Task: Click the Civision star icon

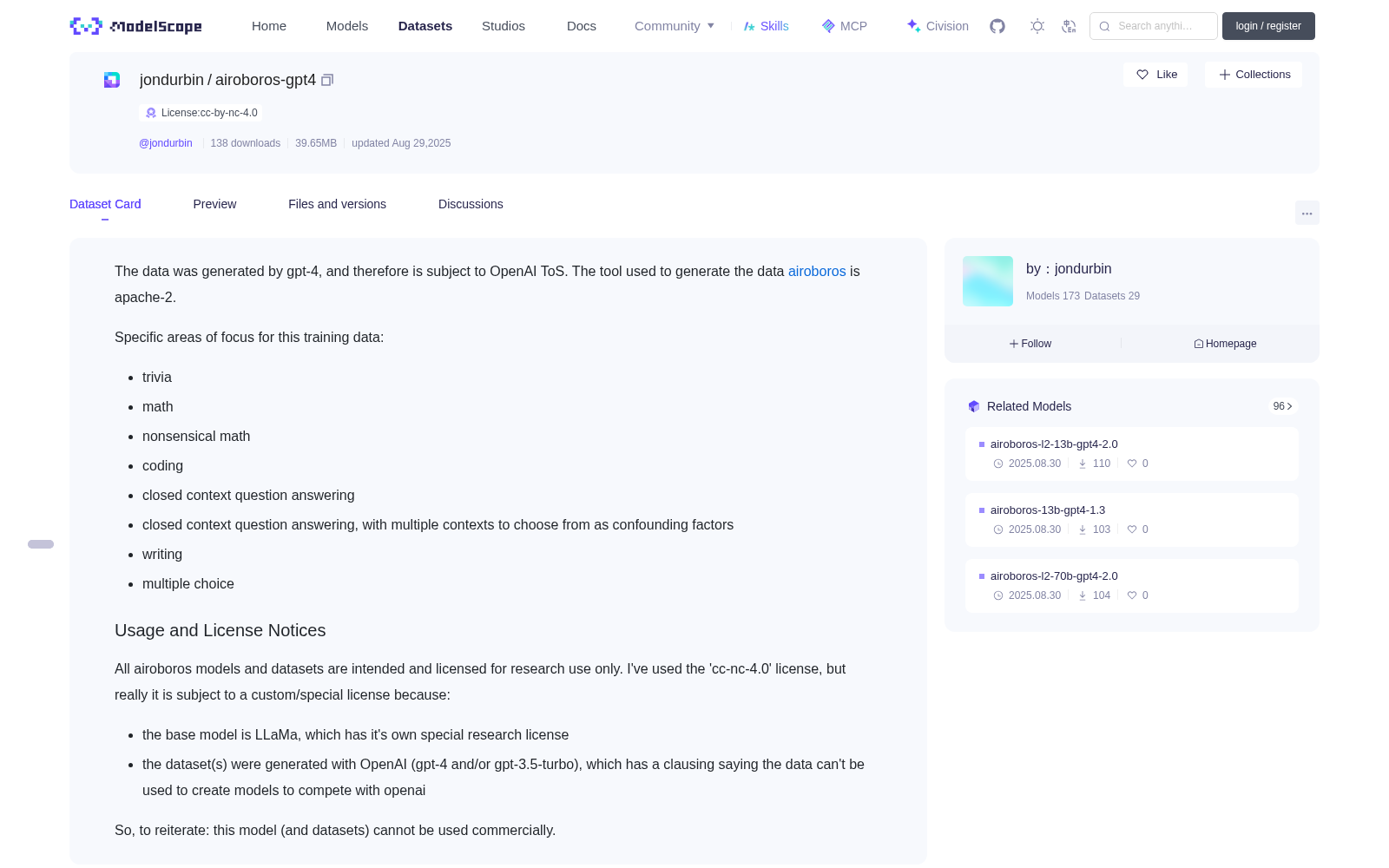Action: pyautogui.click(x=913, y=26)
